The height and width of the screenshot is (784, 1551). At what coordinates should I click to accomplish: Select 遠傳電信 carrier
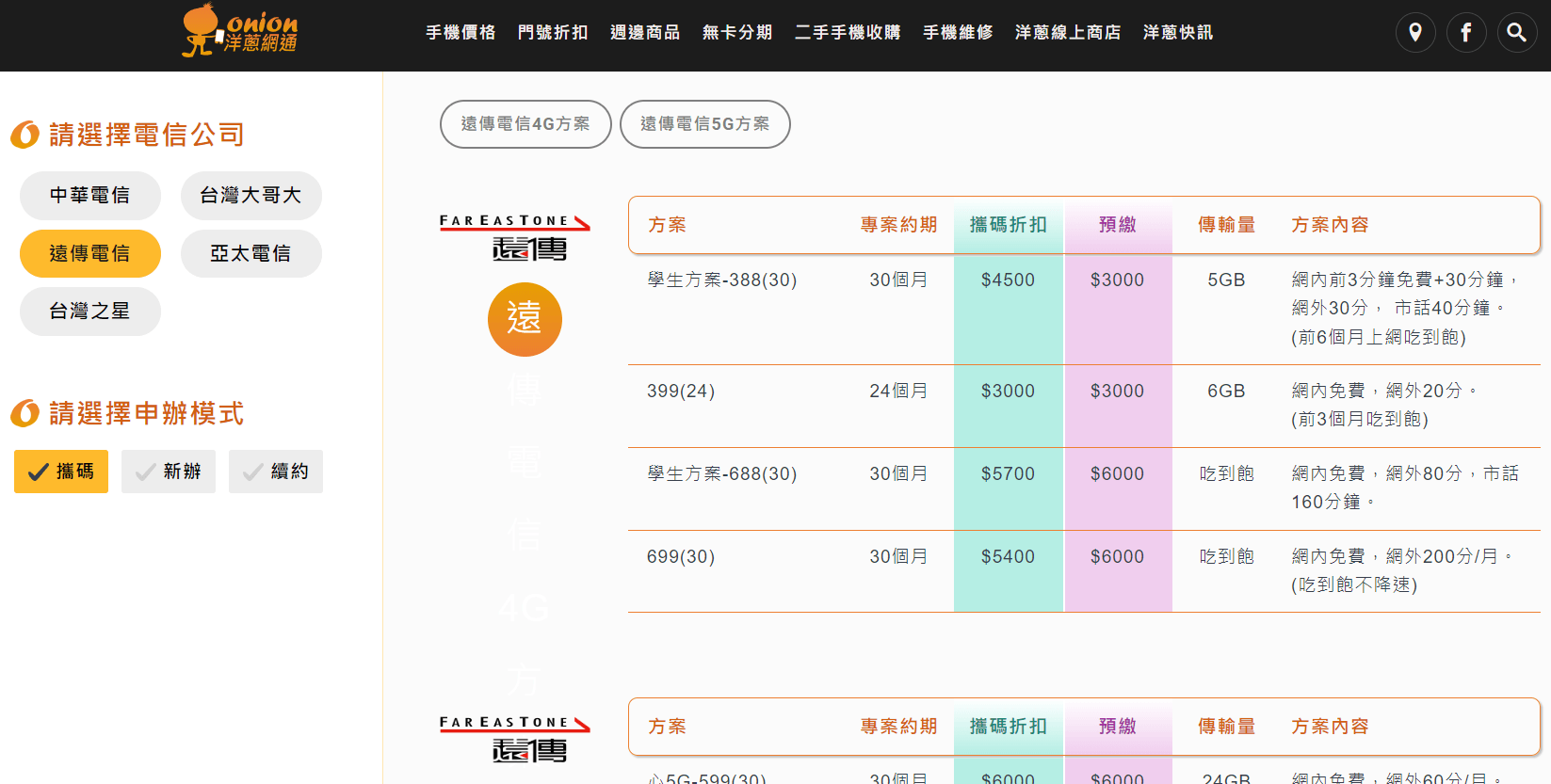tap(90, 254)
